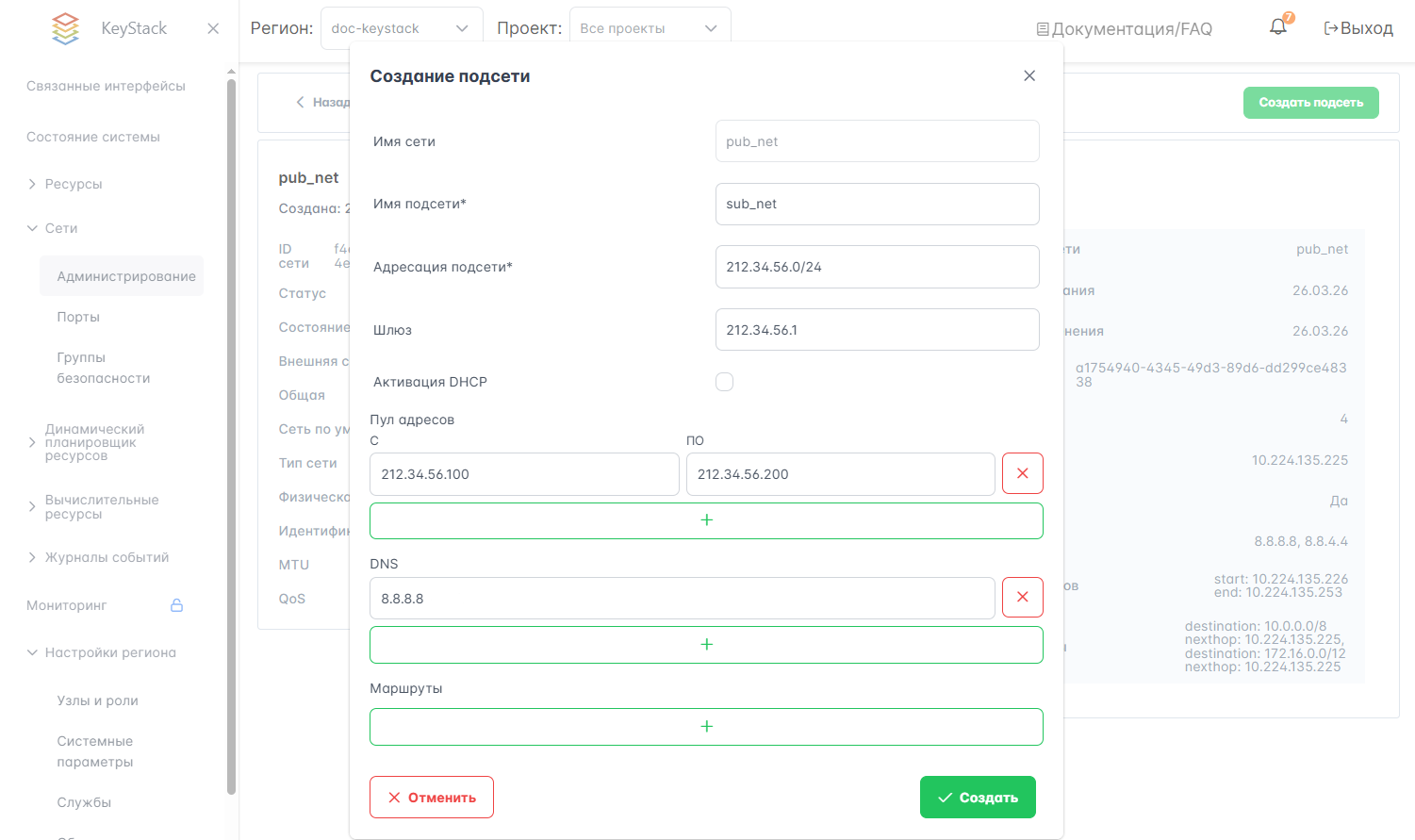Remove the address pool range row

(x=1022, y=473)
